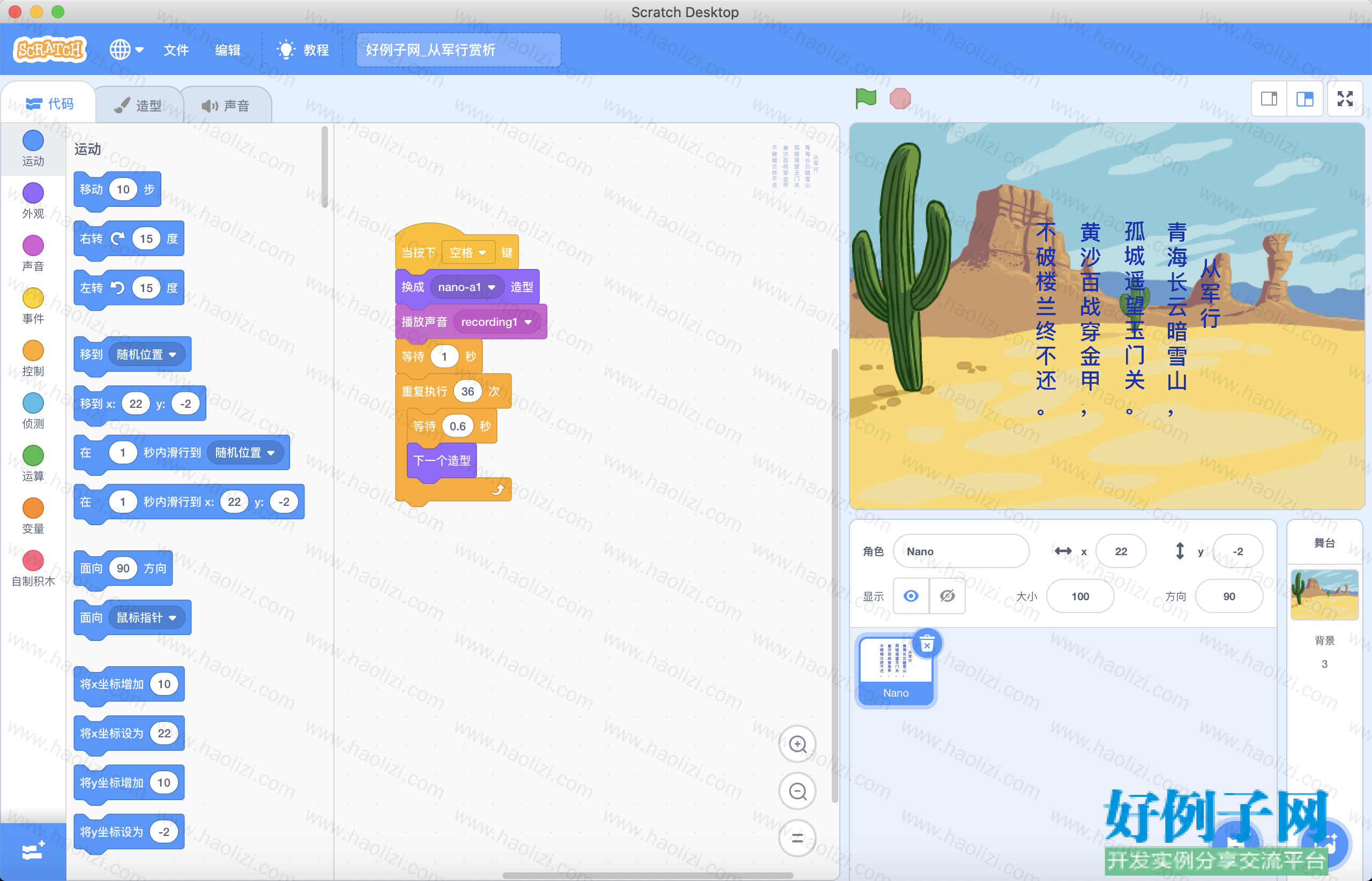
Task: Select the 声音 block category circle
Action: coord(33,245)
